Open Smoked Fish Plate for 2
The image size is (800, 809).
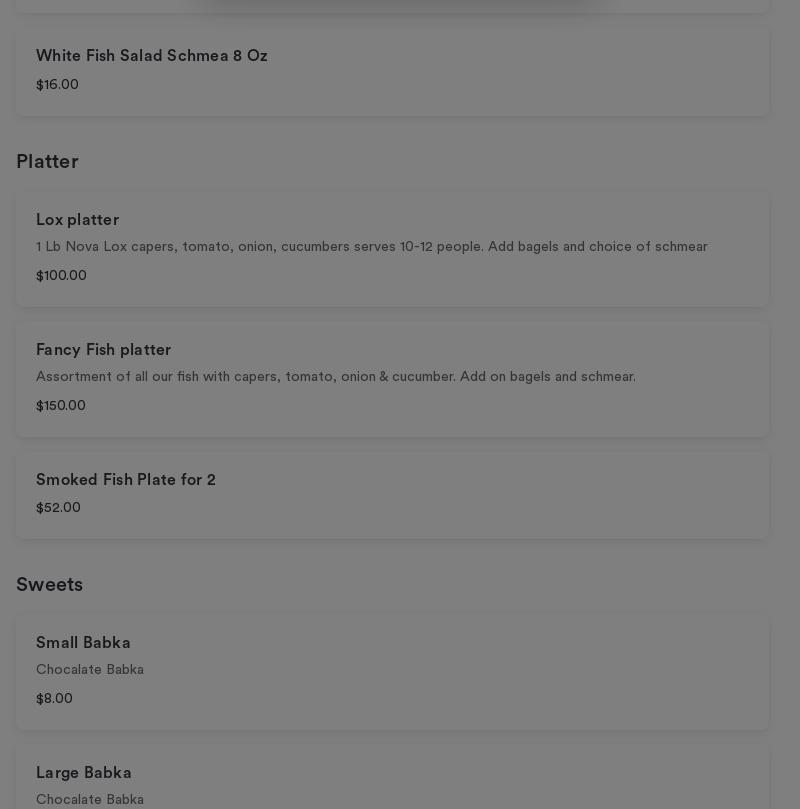(x=126, y=480)
